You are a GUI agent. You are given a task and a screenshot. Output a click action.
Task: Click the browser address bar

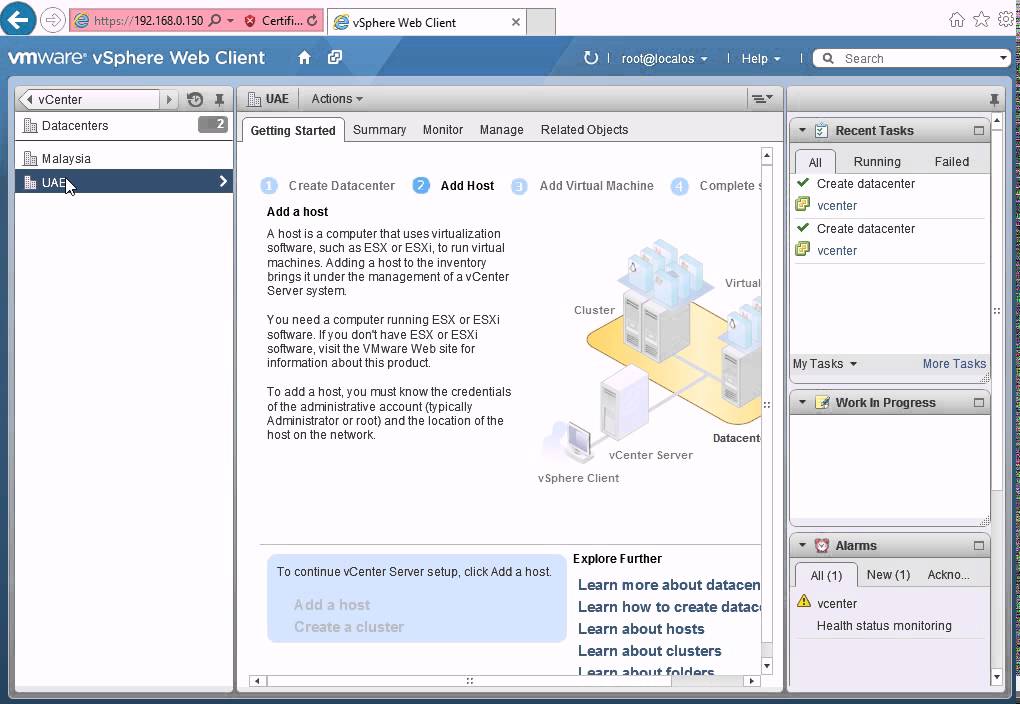149,20
